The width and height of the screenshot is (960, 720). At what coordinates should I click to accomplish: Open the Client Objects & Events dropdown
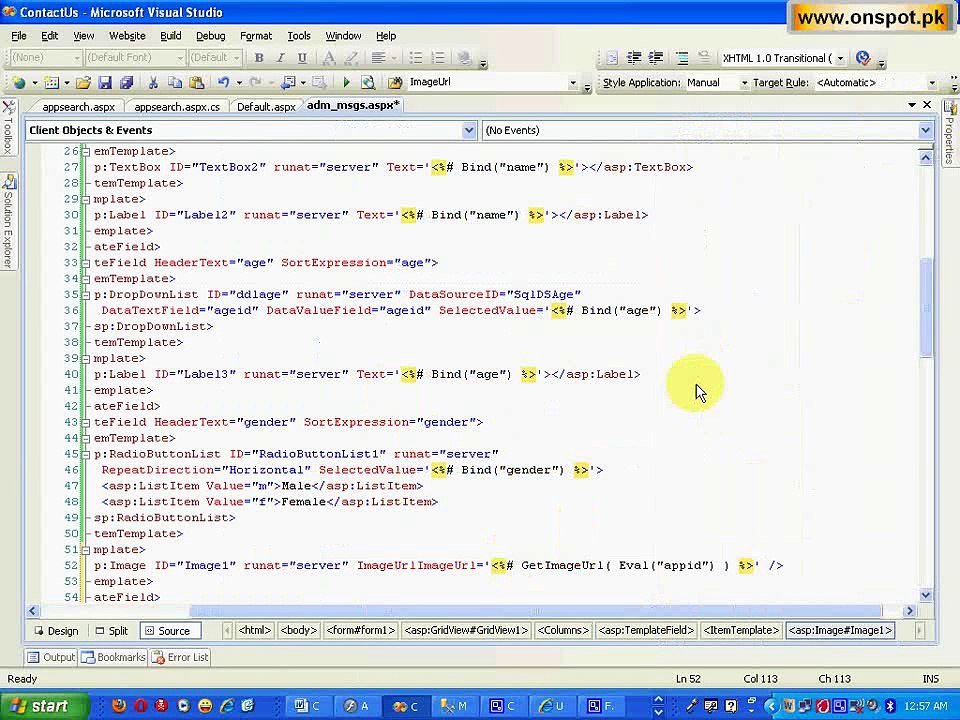point(469,130)
